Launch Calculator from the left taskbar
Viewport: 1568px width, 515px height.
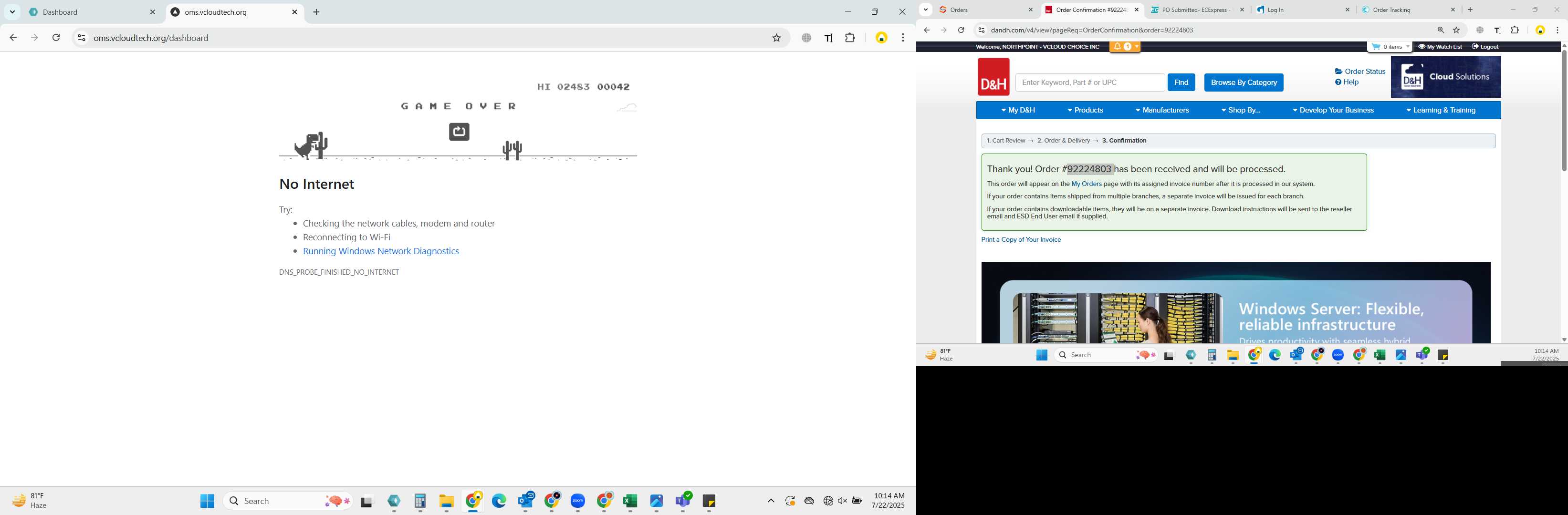click(420, 501)
